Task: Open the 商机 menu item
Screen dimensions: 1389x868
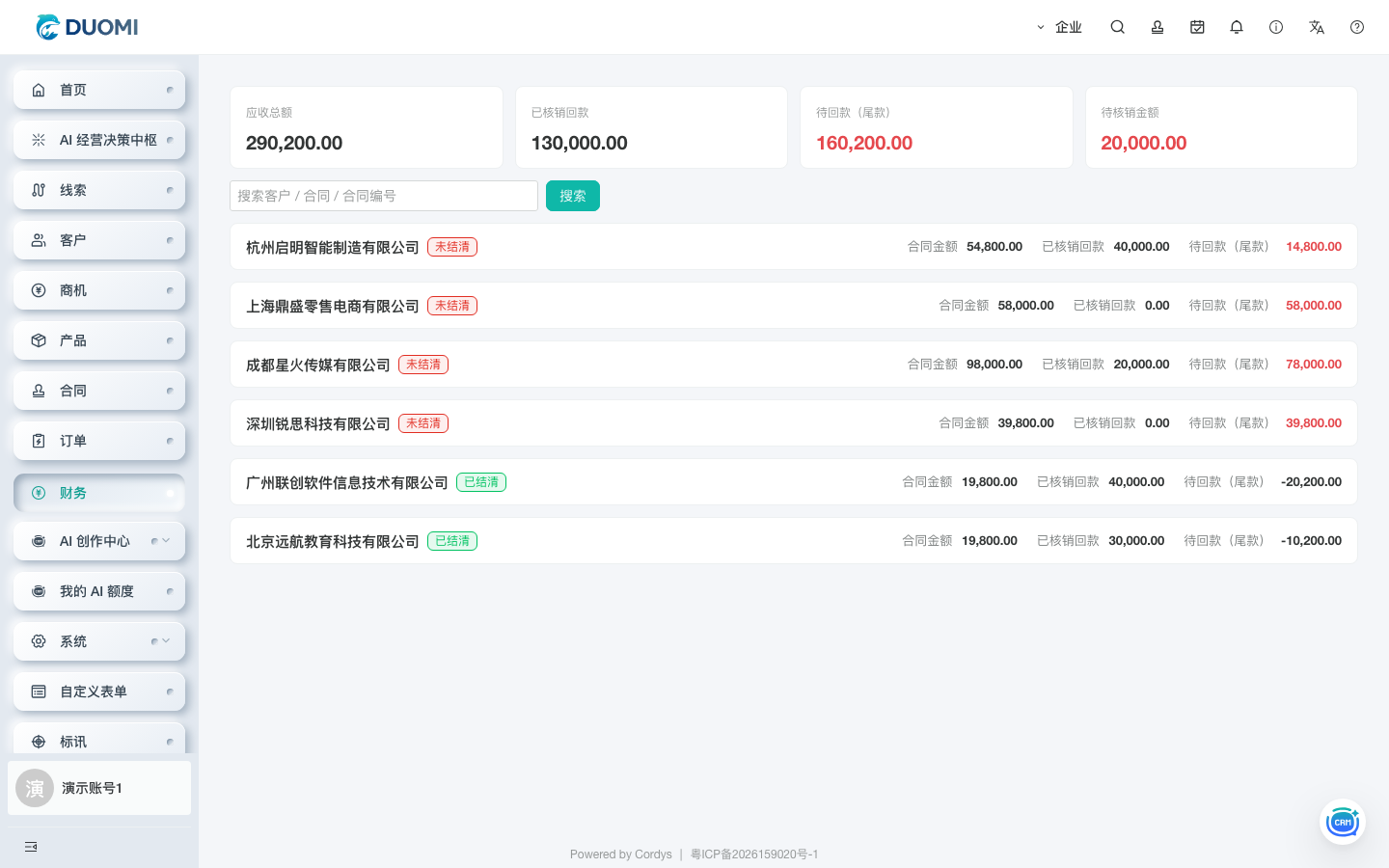Action: coord(99,290)
